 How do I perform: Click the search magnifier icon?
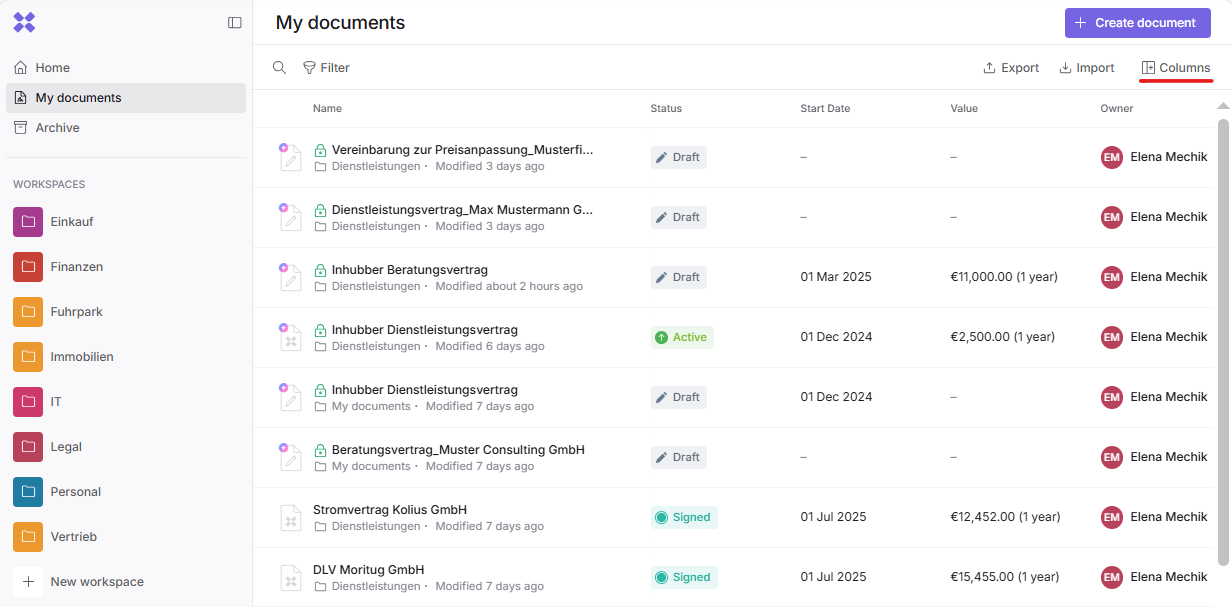click(280, 68)
